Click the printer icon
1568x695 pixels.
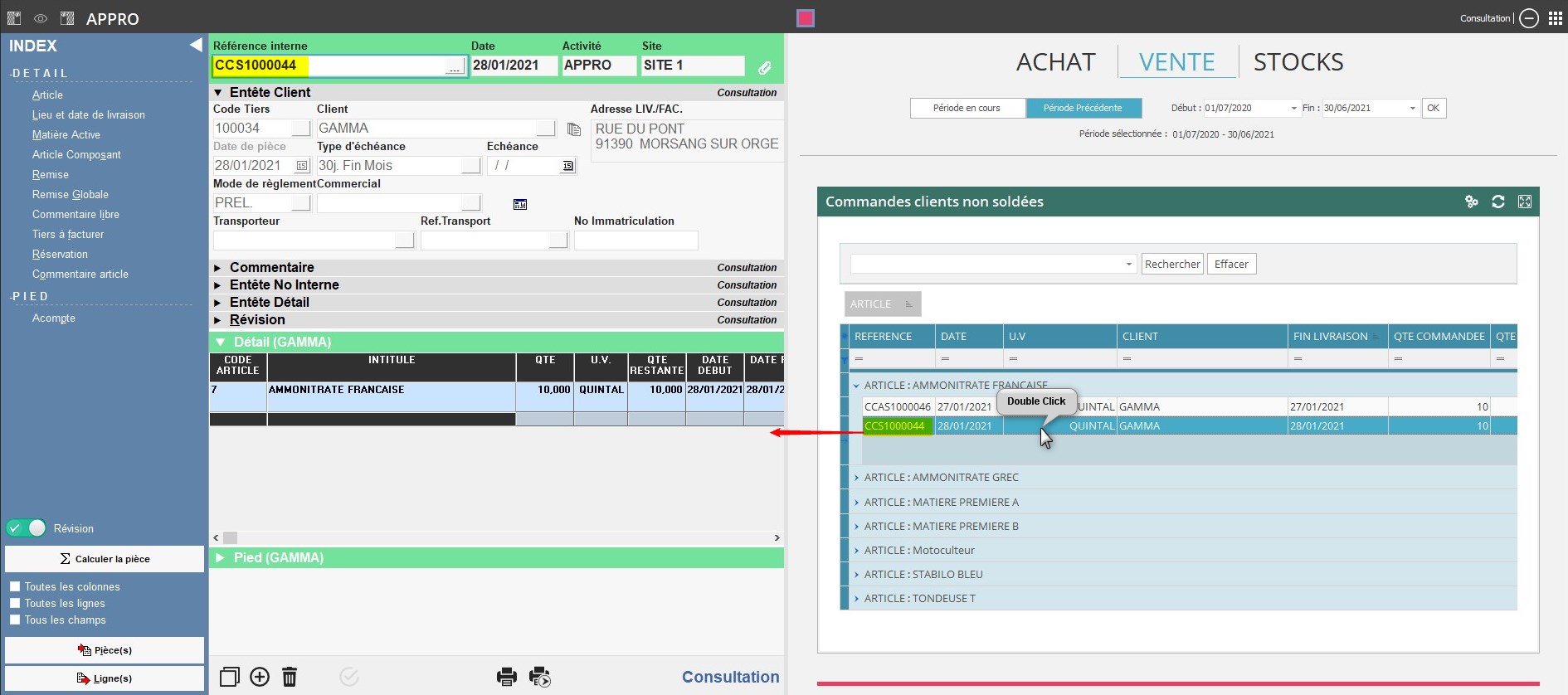tap(506, 677)
